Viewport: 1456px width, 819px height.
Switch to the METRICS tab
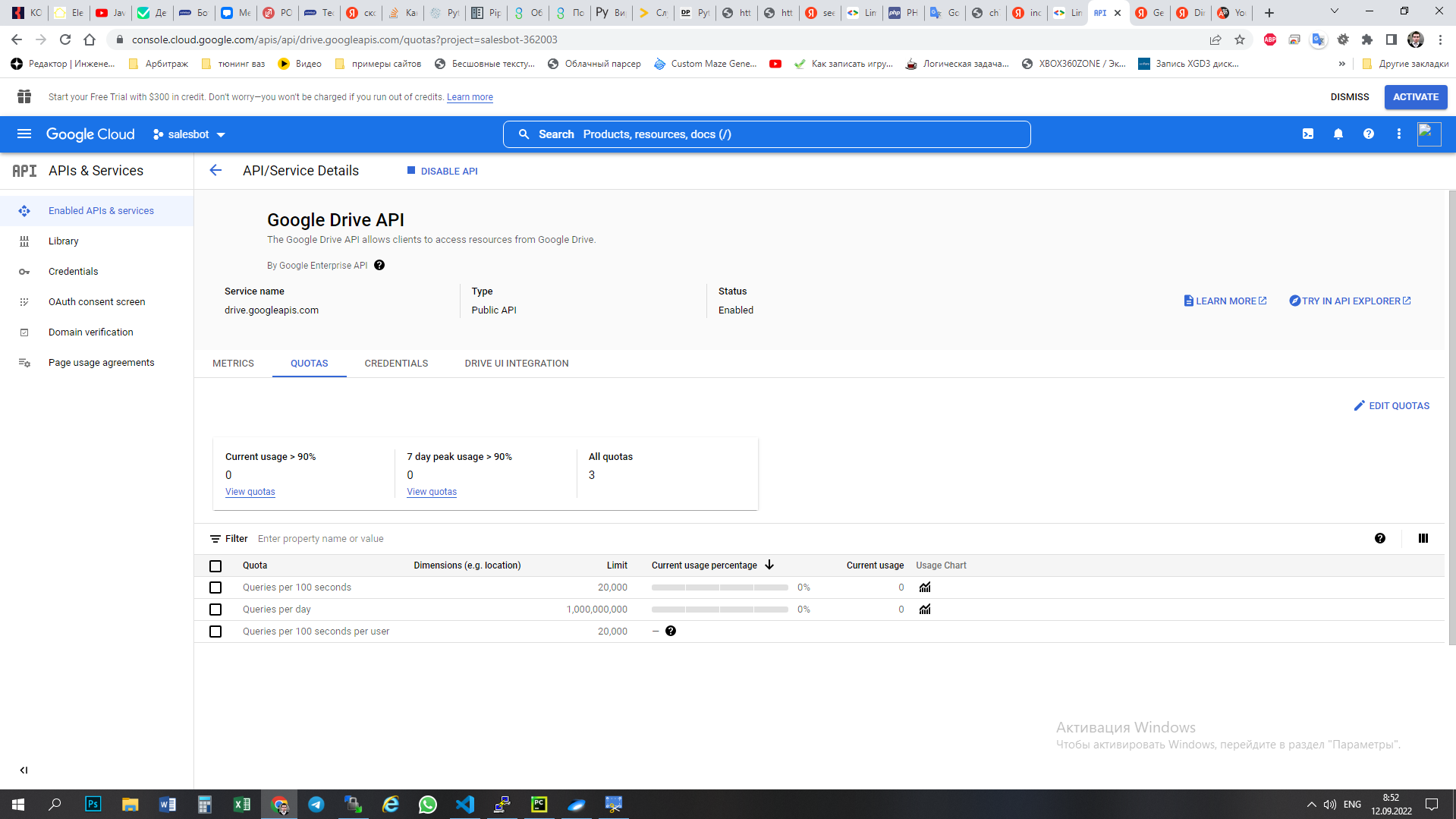pyautogui.click(x=233, y=363)
